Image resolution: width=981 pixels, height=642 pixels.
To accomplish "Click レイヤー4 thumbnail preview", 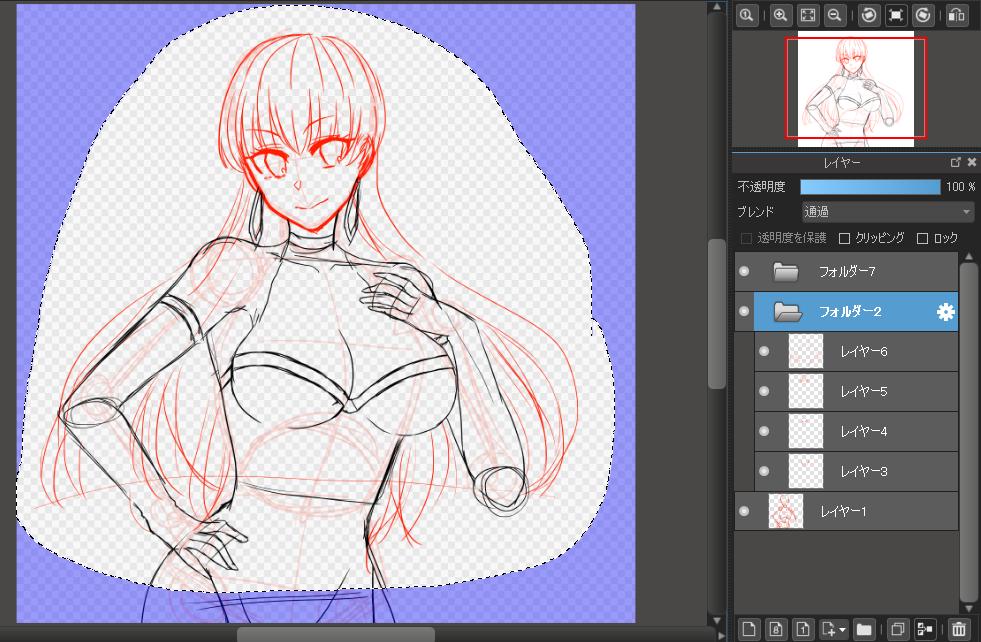I will coord(806,431).
